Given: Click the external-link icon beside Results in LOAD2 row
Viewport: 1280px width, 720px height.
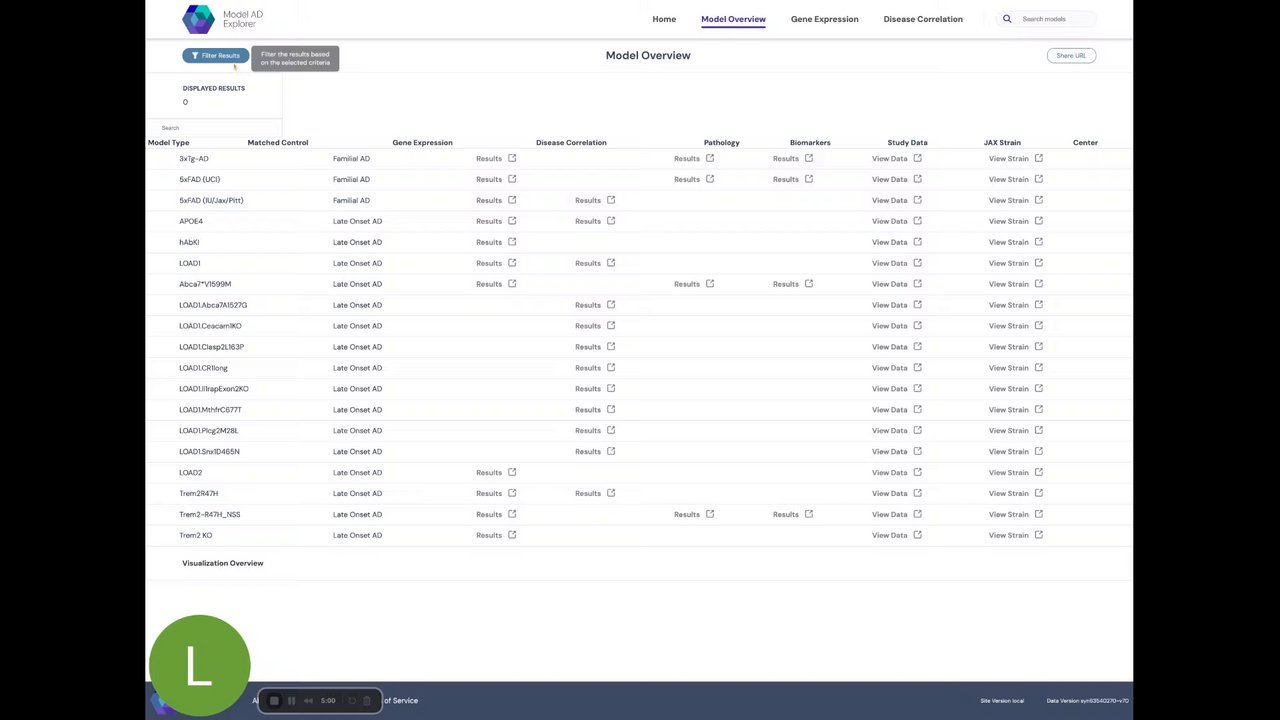Looking at the screenshot, I should (512, 473).
